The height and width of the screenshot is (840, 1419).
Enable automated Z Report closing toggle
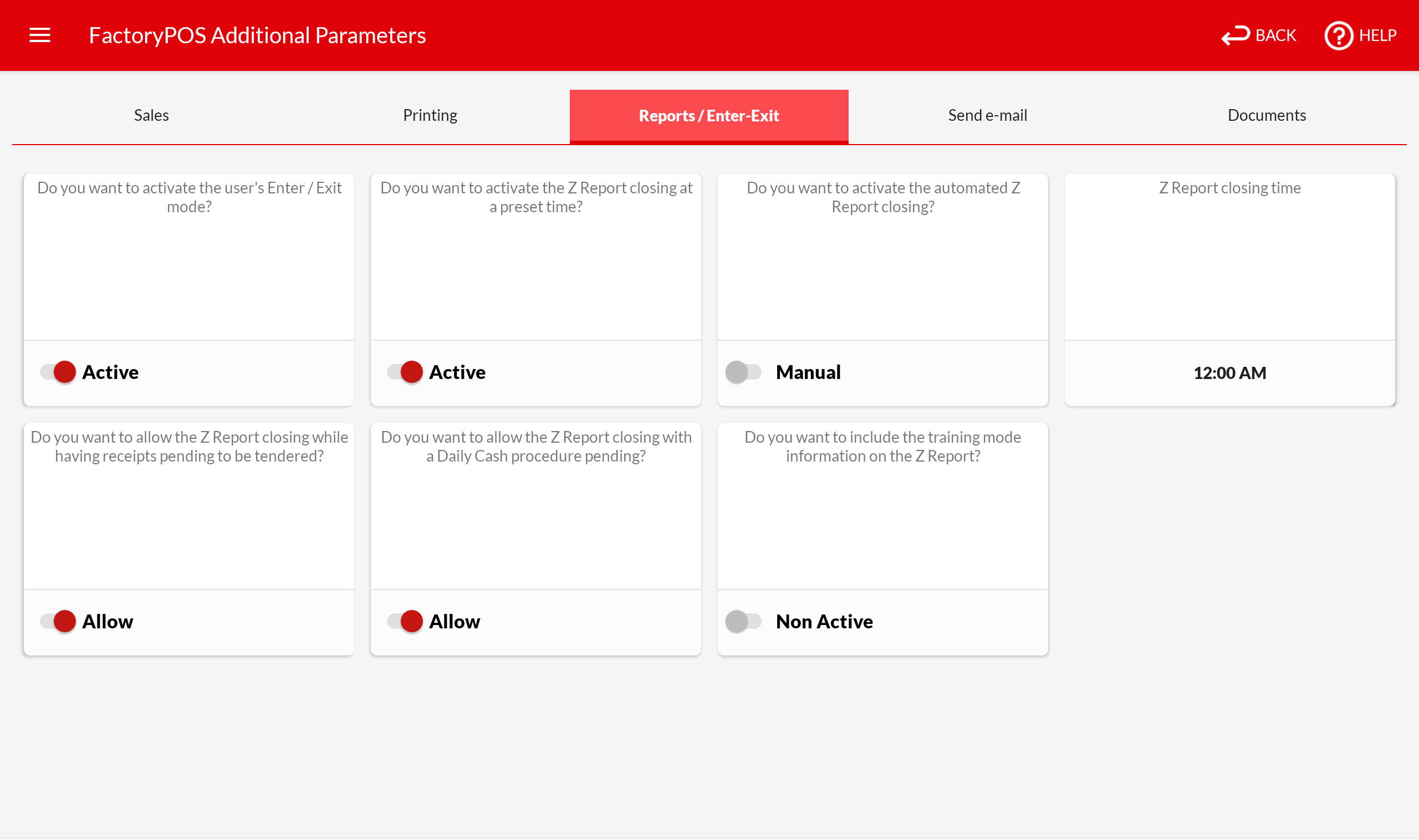coord(743,372)
